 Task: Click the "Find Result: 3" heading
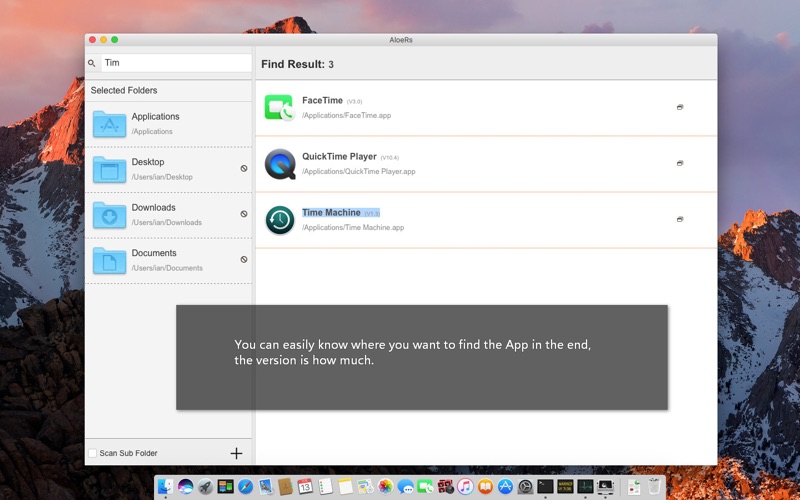click(x=297, y=64)
